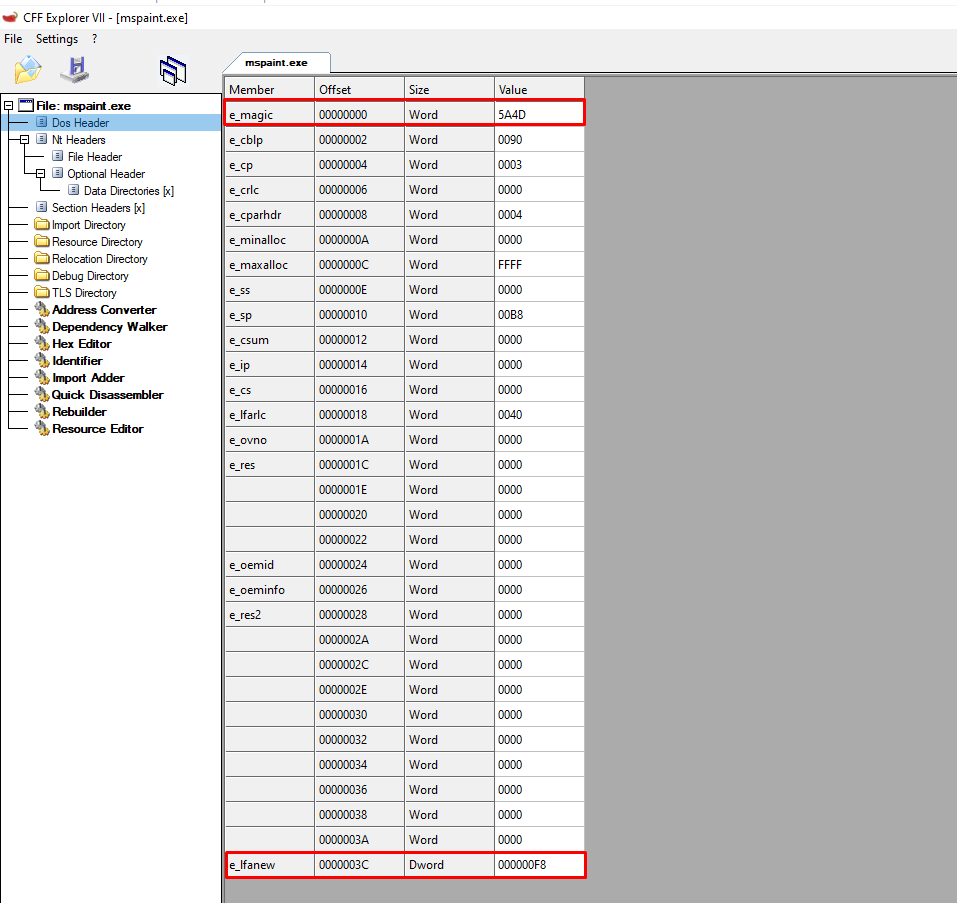Click the TLS Directory folder icon
The height and width of the screenshot is (903, 957).
(42, 292)
